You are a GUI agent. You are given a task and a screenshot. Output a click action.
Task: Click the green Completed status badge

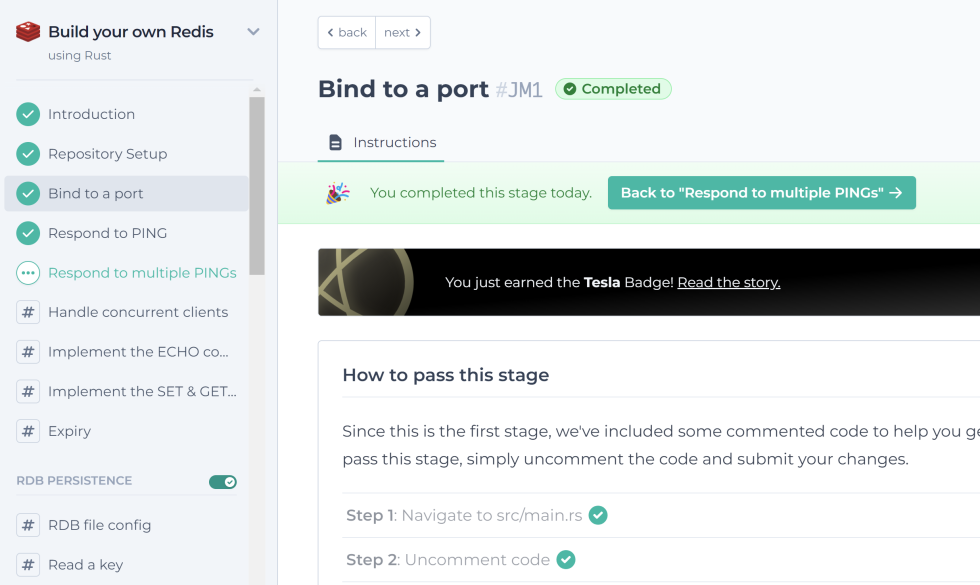coord(613,89)
